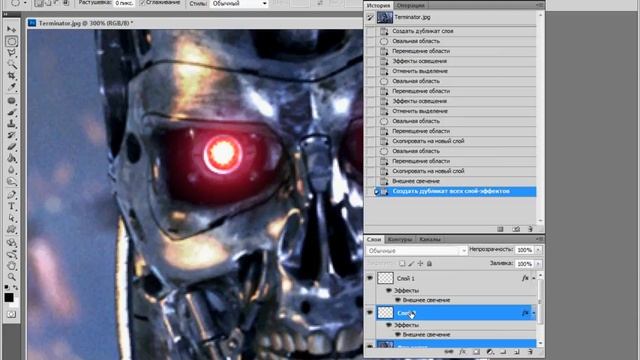Select the Shape tool
Screen dimensions: 640x360
(x=11, y=229)
